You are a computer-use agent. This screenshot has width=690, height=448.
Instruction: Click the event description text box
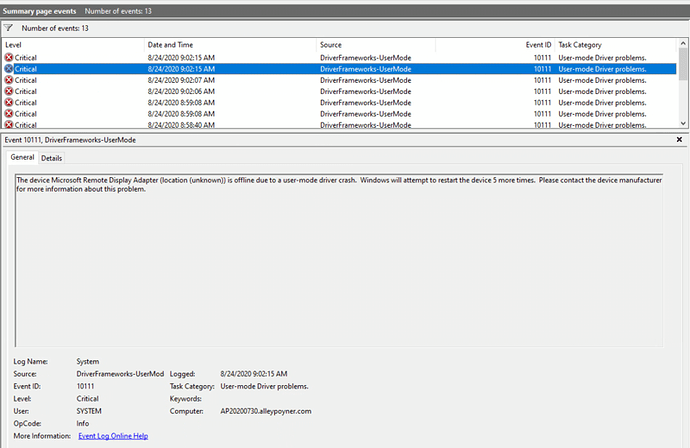point(339,260)
